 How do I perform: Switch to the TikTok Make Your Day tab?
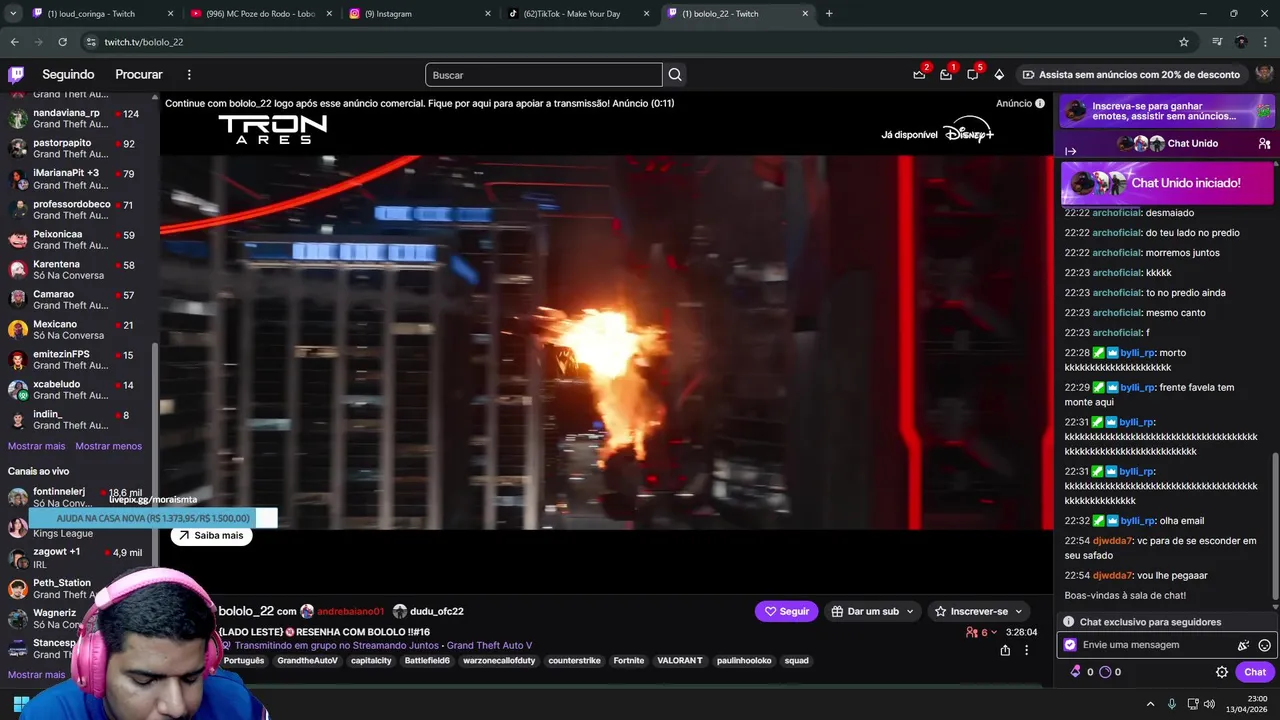578,14
